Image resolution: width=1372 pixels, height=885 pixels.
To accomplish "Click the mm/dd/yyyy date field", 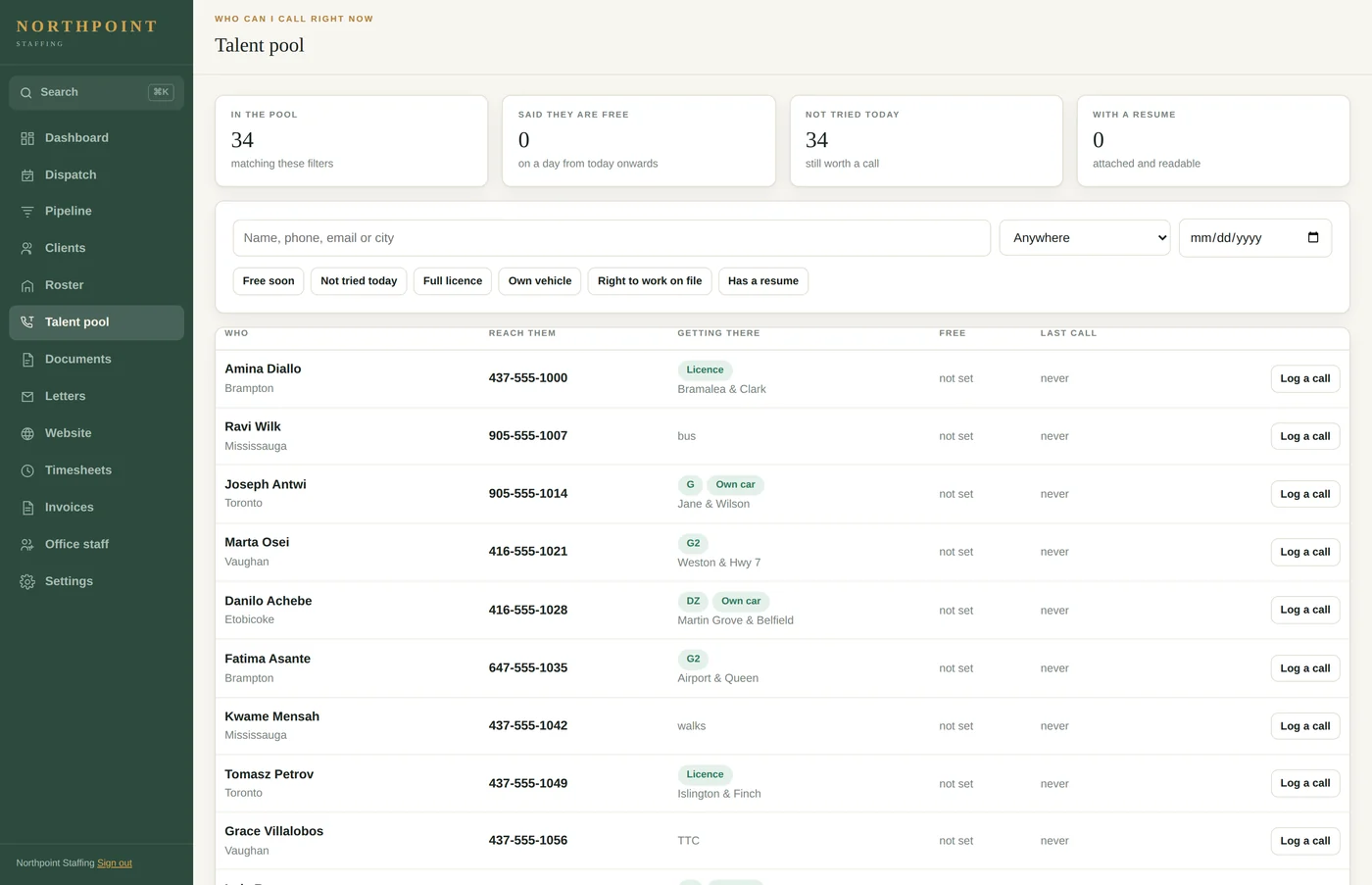I will 1255,238.
